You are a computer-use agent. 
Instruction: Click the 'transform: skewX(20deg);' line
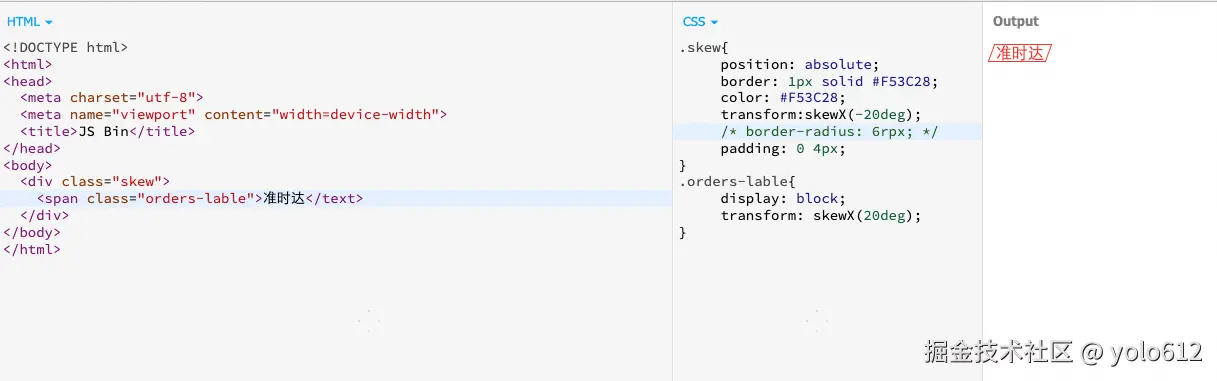(821, 215)
